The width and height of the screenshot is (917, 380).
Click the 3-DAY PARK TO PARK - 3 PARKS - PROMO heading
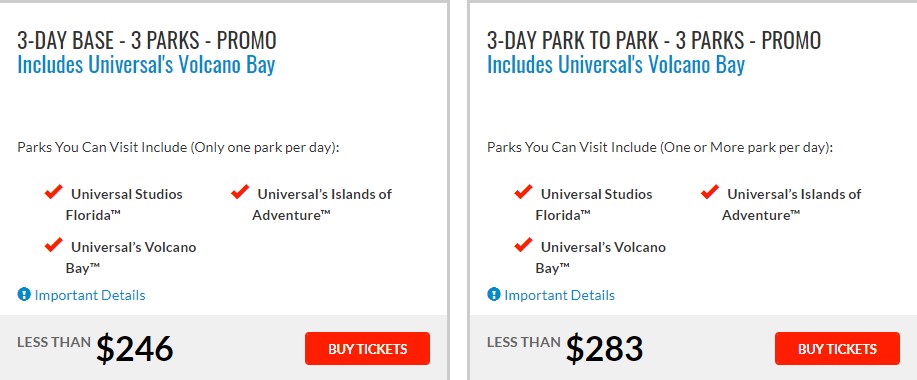[x=654, y=40]
